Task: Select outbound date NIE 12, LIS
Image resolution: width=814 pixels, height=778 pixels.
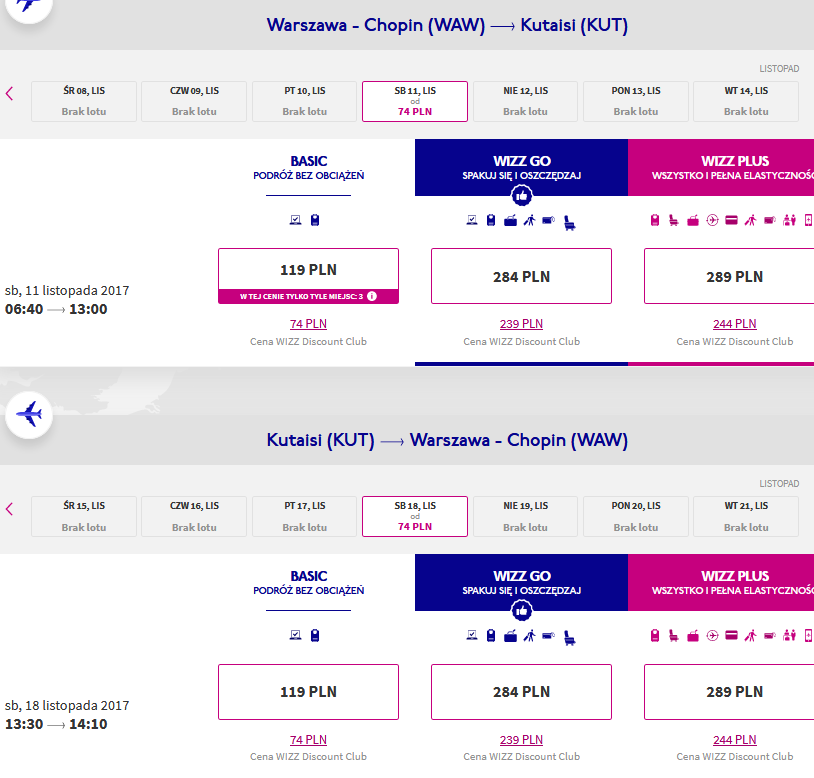Action: pyautogui.click(x=525, y=101)
